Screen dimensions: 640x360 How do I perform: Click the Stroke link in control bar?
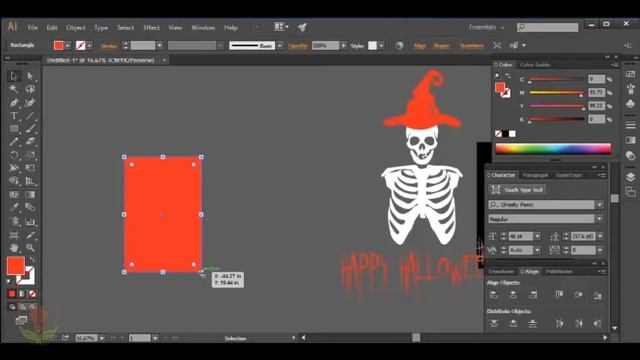tap(109, 46)
